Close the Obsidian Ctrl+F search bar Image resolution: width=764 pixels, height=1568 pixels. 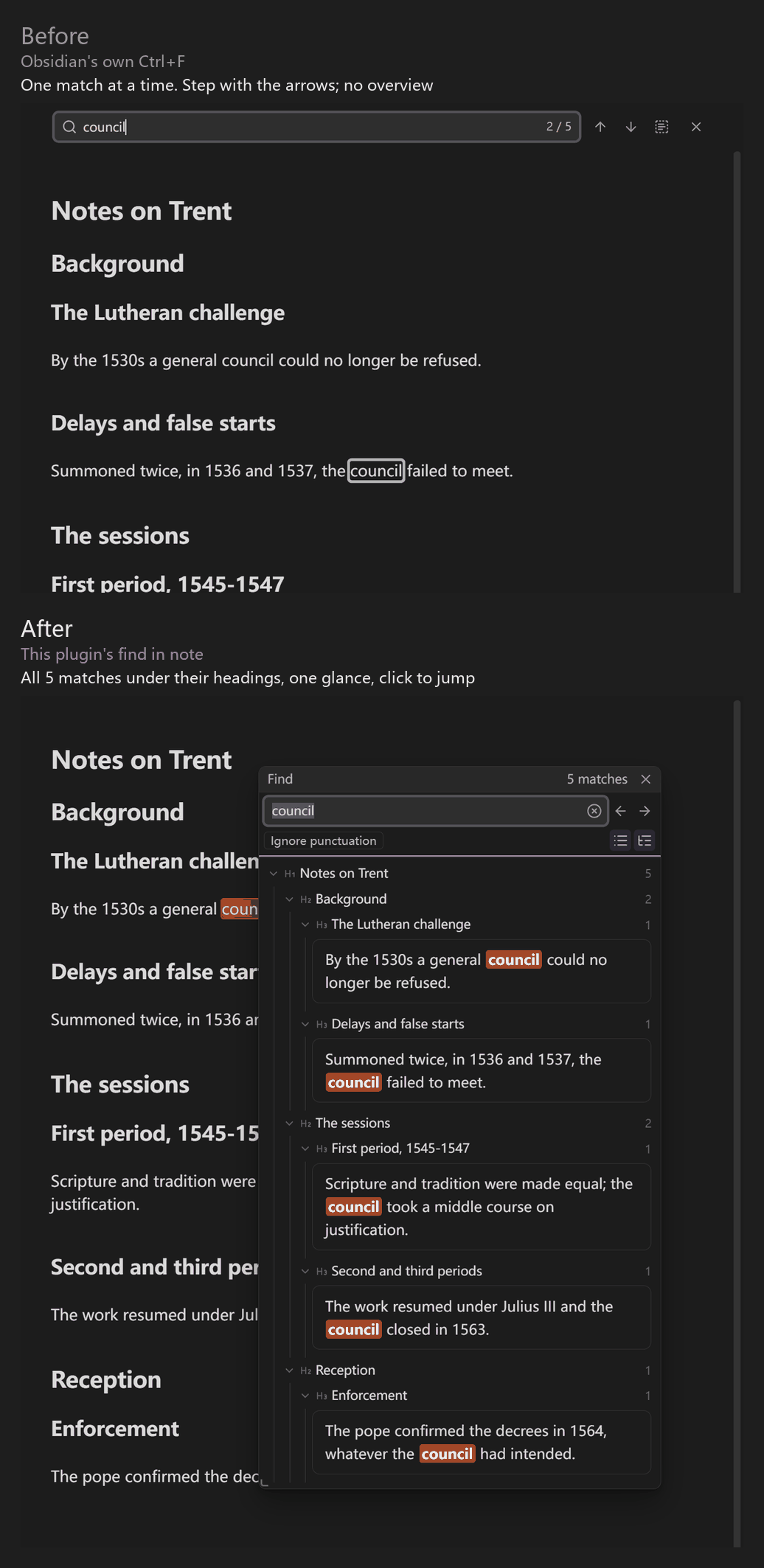(696, 127)
